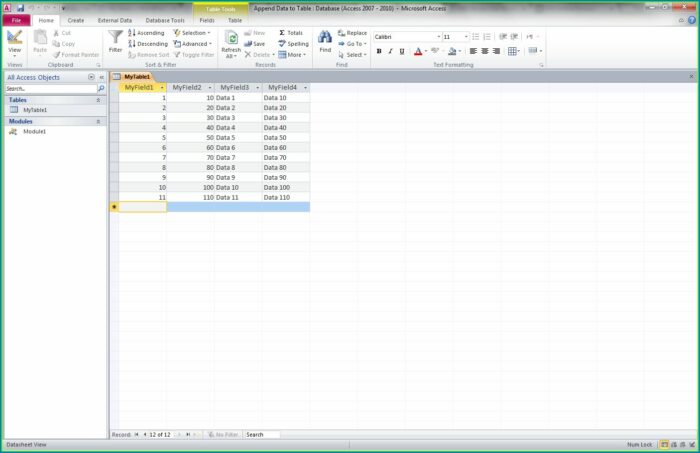Screen dimensions: 700x453
Task: Click the new record MyField1 cell
Action: (x=143, y=207)
